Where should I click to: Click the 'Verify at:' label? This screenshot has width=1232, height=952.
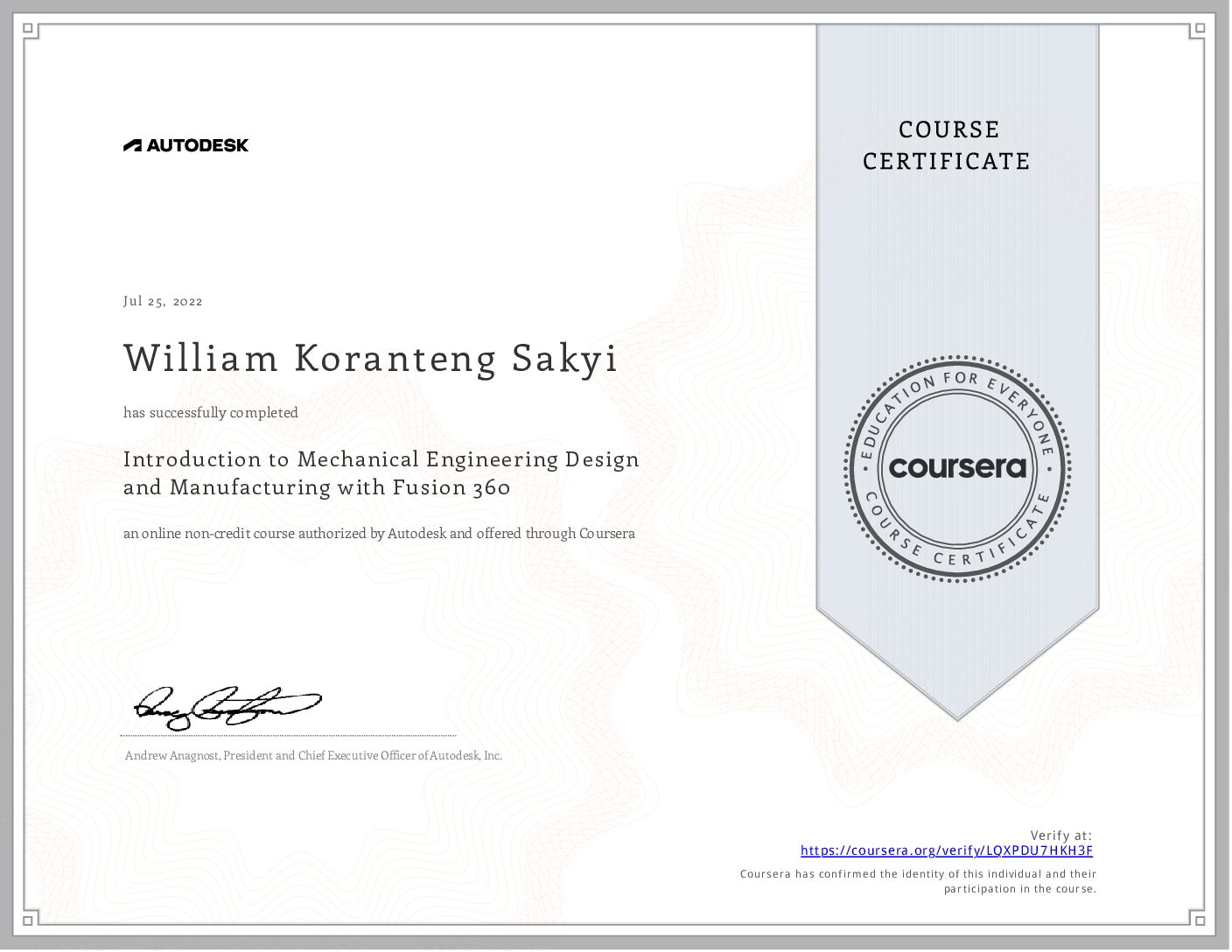(1060, 836)
